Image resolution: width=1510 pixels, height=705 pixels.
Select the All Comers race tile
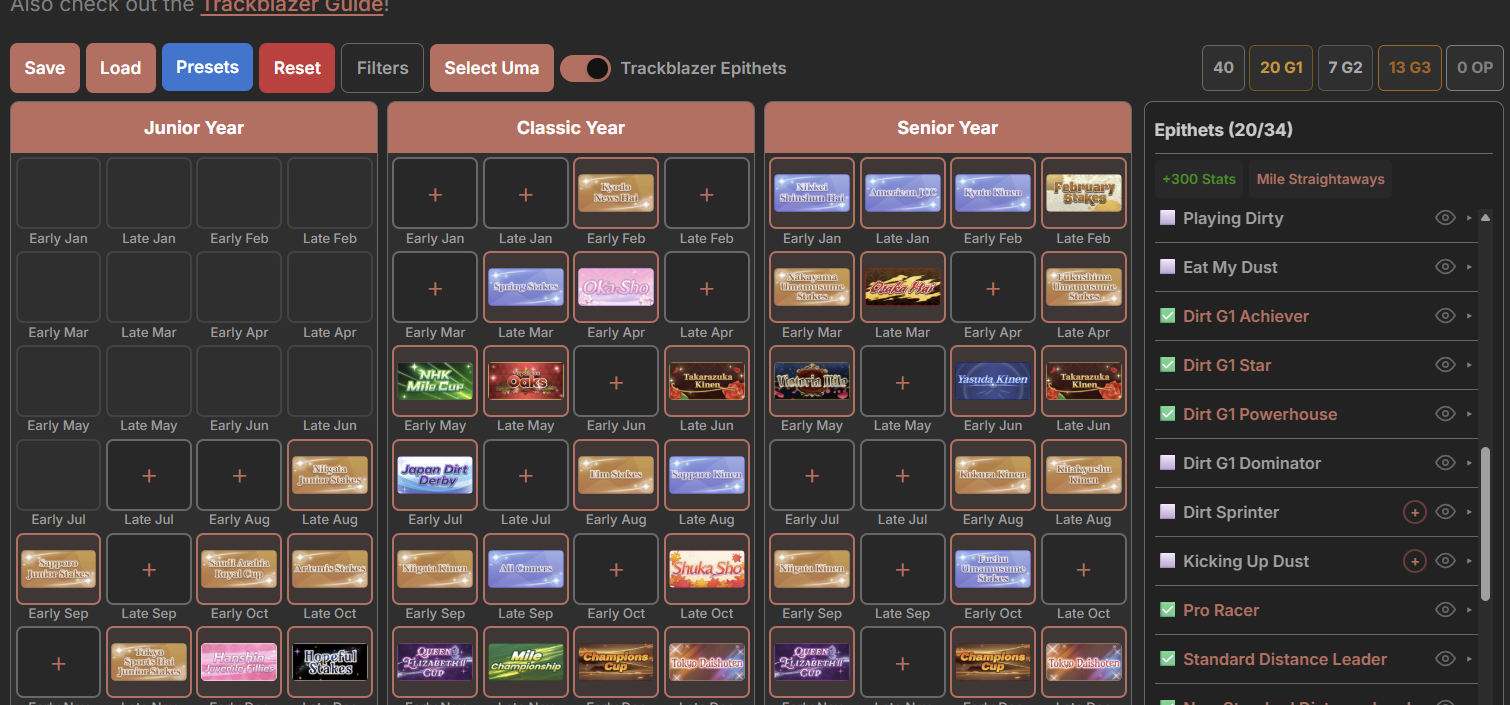(525, 569)
